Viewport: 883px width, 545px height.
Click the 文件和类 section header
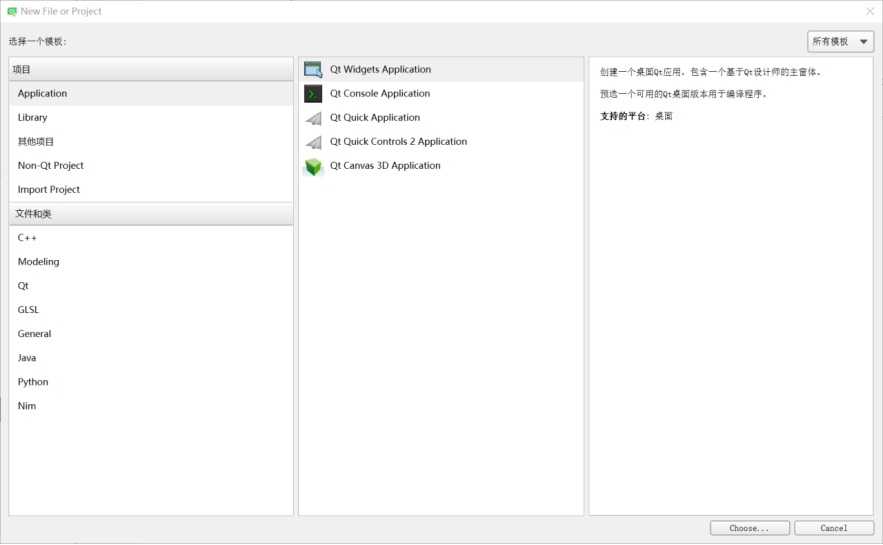[x=151, y=214]
